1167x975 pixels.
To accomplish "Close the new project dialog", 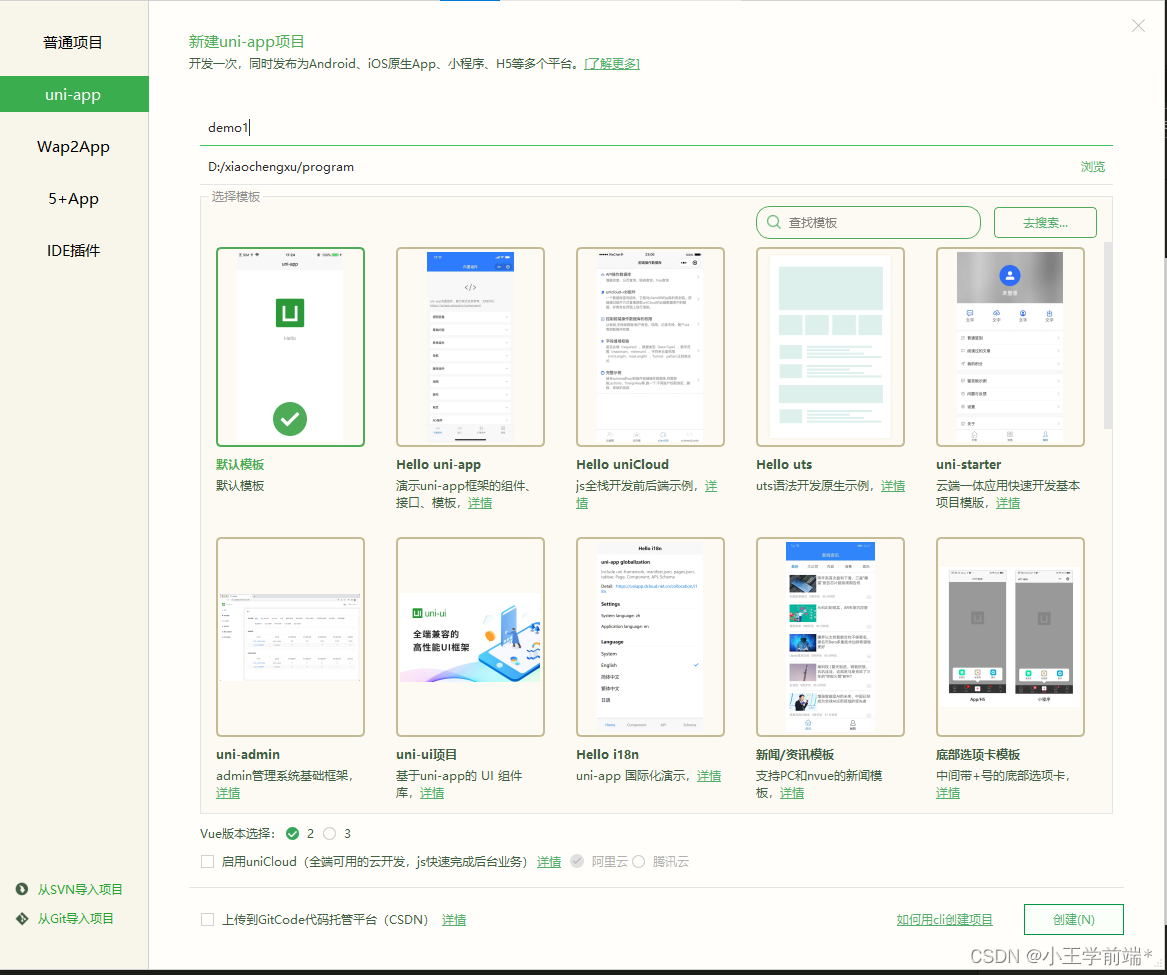I will click(x=1138, y=26).
